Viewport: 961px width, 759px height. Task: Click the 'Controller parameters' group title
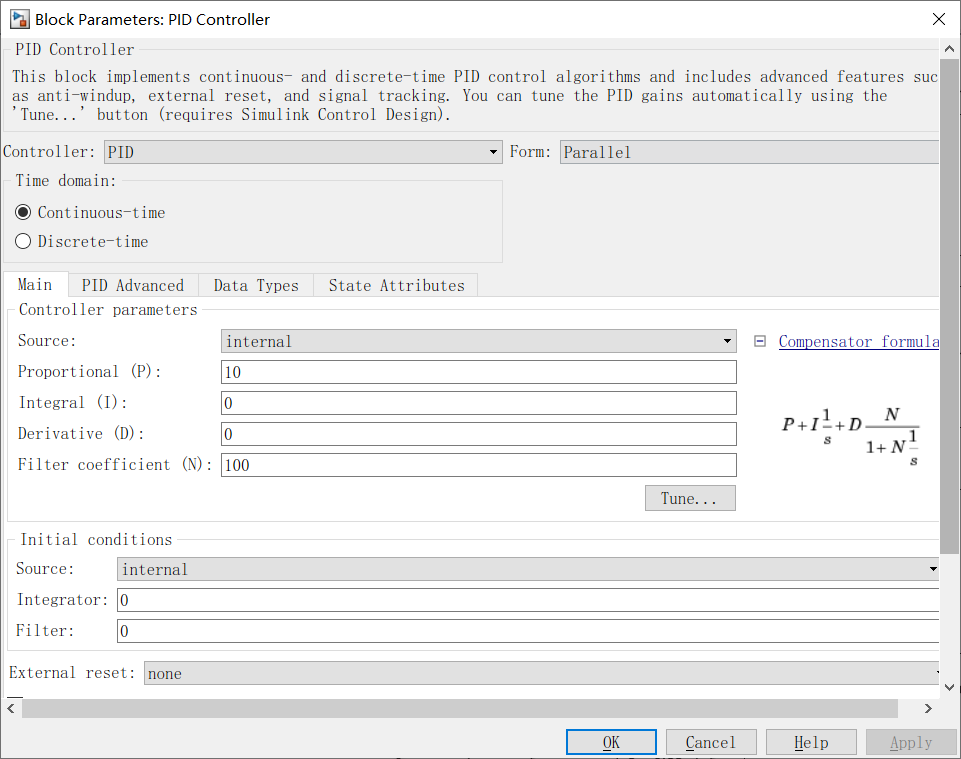tap(108, 310)
